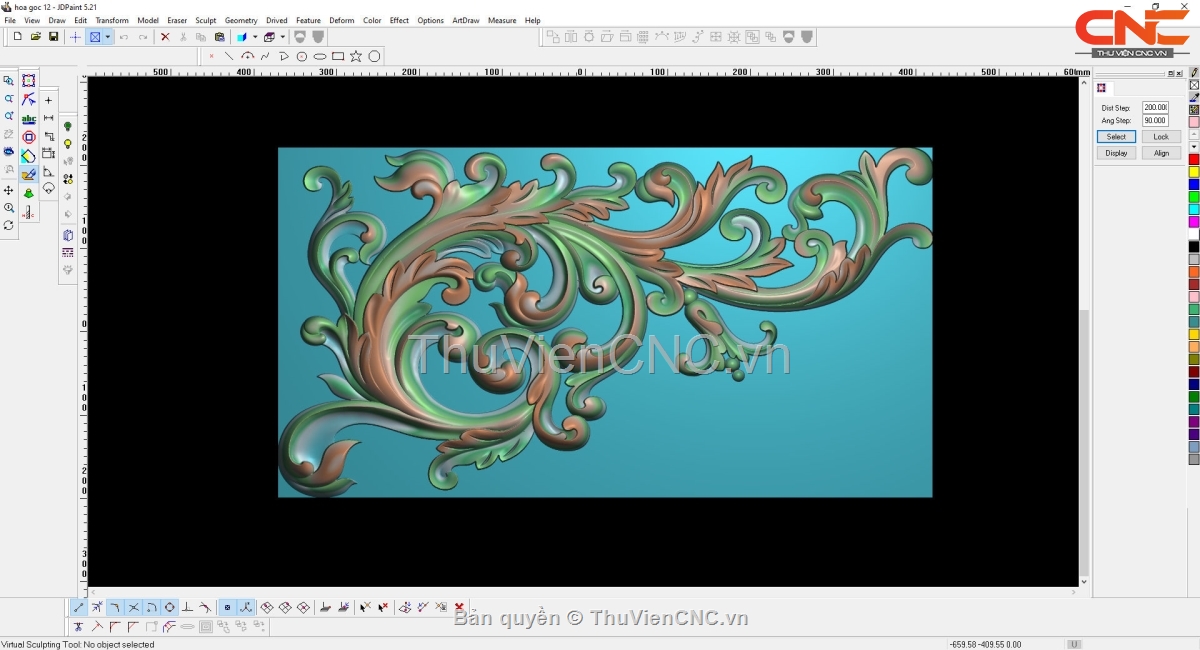Select the rectangle drawing tool
Viewport: 1200px width, 650px height.
[338, 56]
